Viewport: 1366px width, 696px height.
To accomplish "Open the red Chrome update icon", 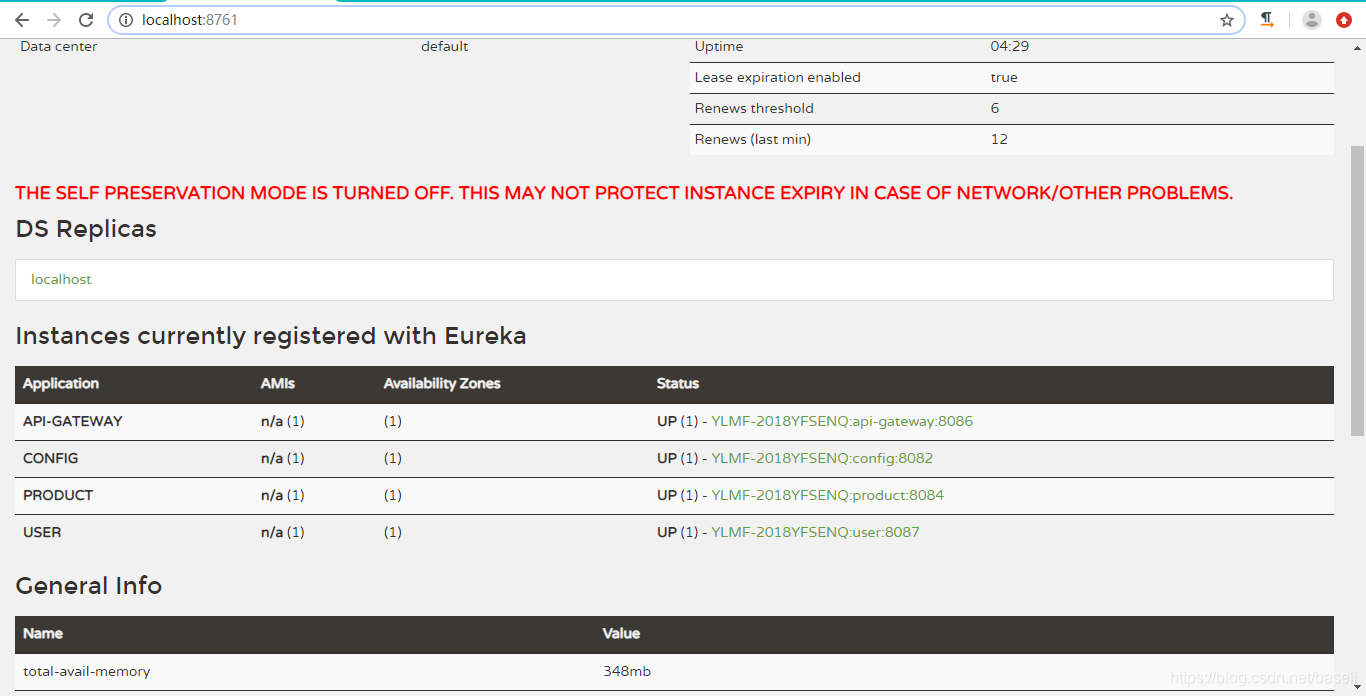I will [x=1344, y=20].
